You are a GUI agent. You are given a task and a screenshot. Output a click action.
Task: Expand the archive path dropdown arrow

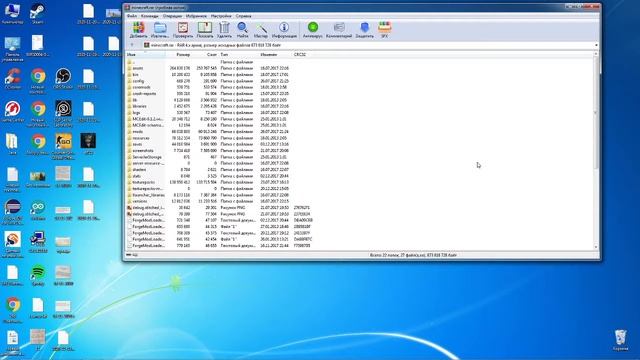596,45
